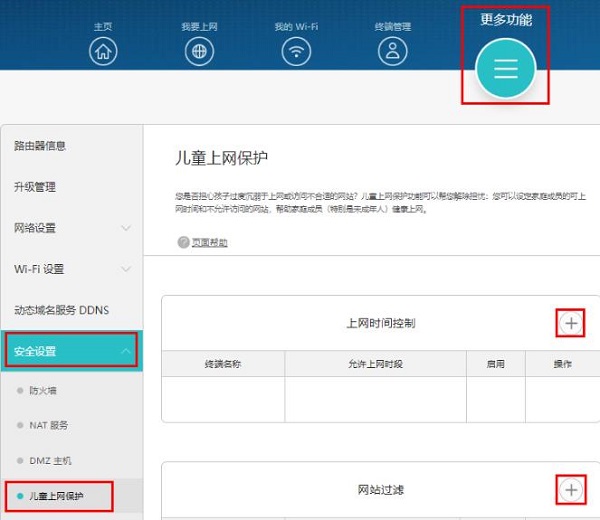The height and width of the screenshot is (520, 600).
Task: Select 升级管理 in the sidebar
Action: click(35, 187)
